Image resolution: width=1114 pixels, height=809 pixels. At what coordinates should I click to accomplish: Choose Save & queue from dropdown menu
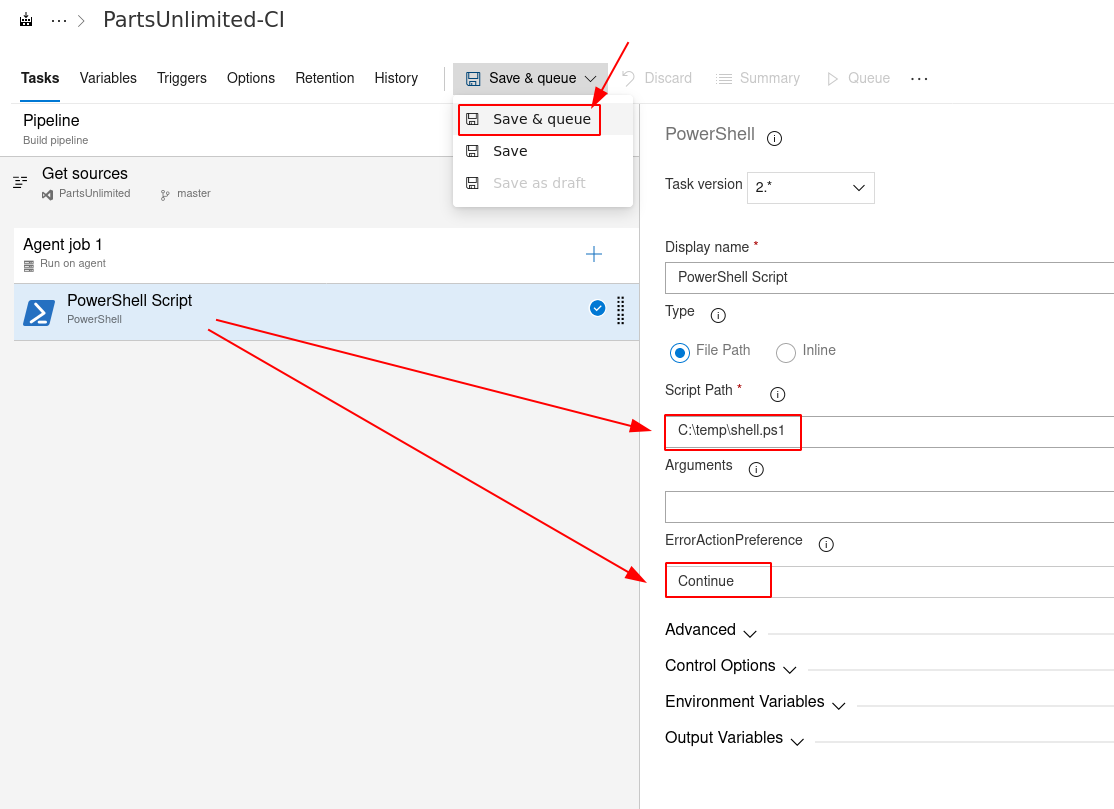pyautogui.click(x=541, y=119)
